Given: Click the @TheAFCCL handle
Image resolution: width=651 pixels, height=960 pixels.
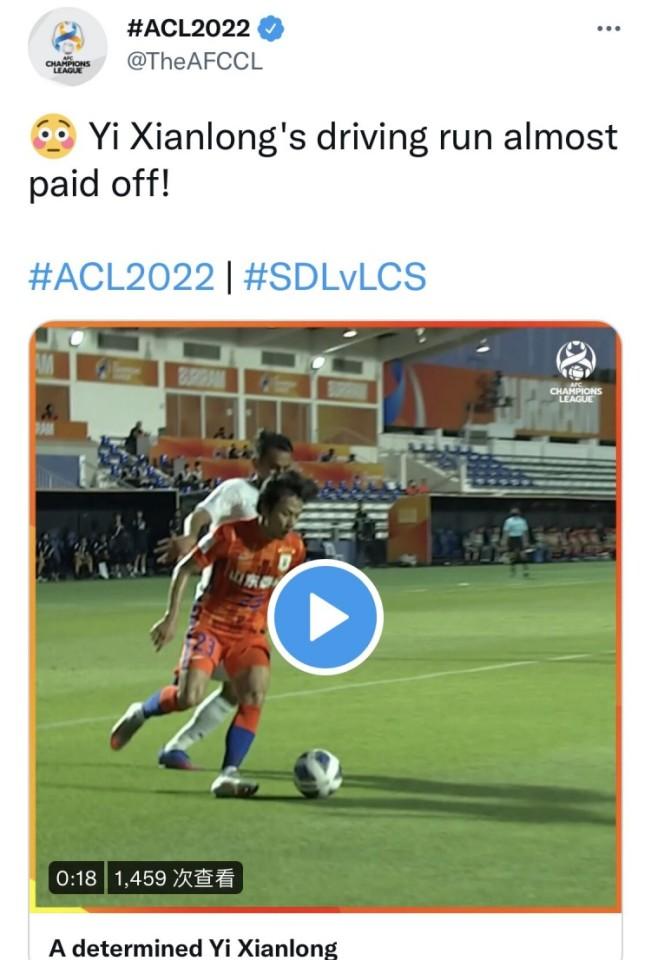Looking at the screenshot, I should pyautogui.click(x=195, y=61).
